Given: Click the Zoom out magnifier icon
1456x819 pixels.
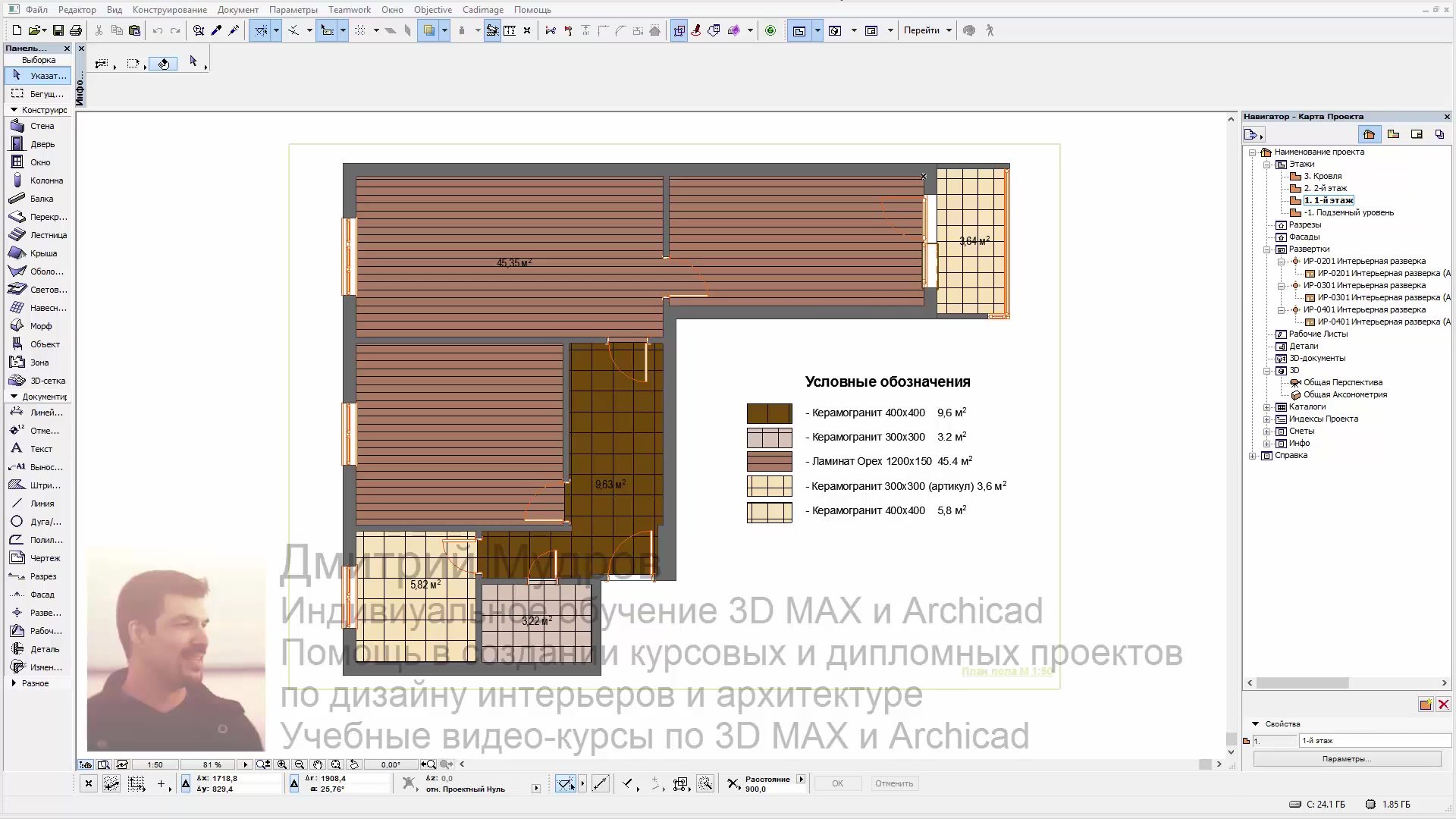Looking at the screenshot, I should tap(300, 764).
